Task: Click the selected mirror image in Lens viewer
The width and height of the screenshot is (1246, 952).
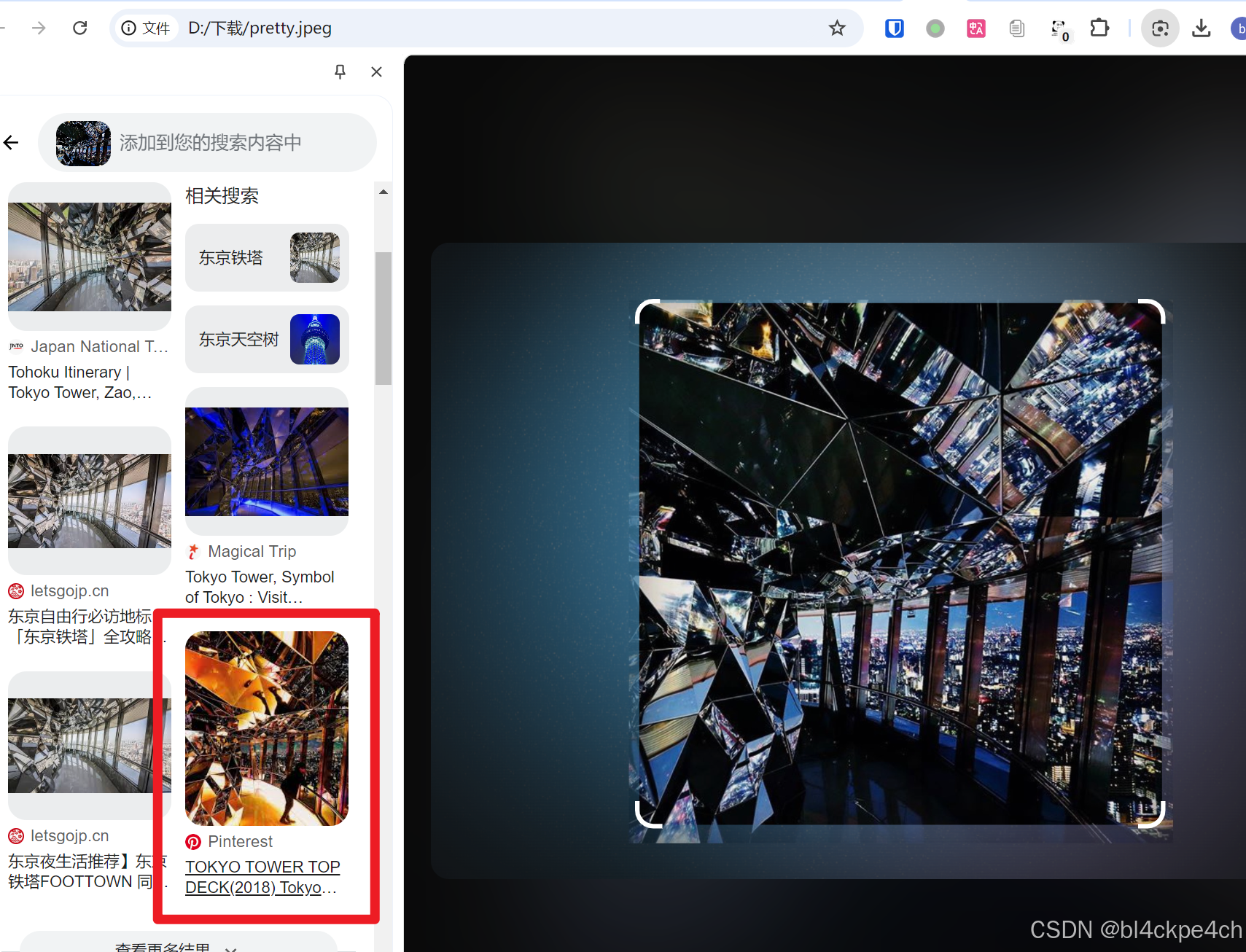Action: tap(900, 563)
